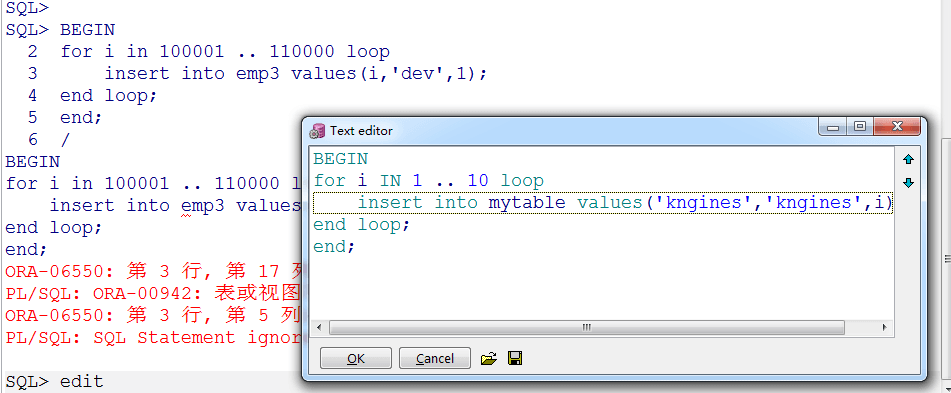
Task: Click the down arrow icon in Text editor
Action: pyautogui.click(x=908, y=183)
